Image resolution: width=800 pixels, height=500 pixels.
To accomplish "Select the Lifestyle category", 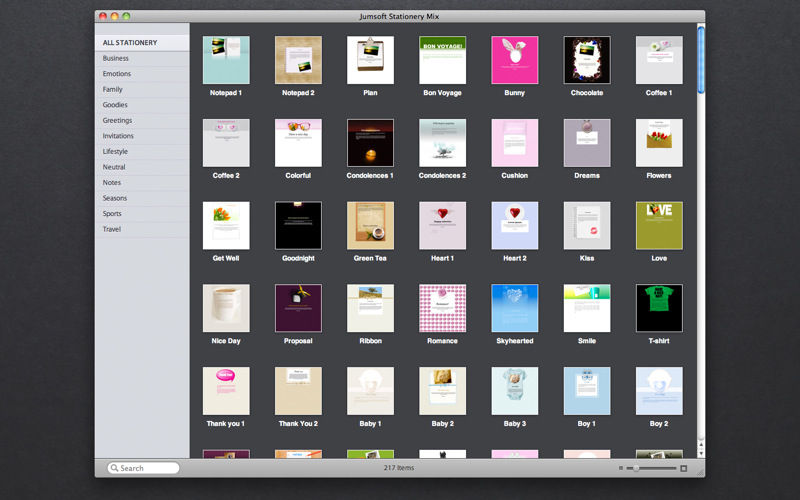I will coord(142,152).
